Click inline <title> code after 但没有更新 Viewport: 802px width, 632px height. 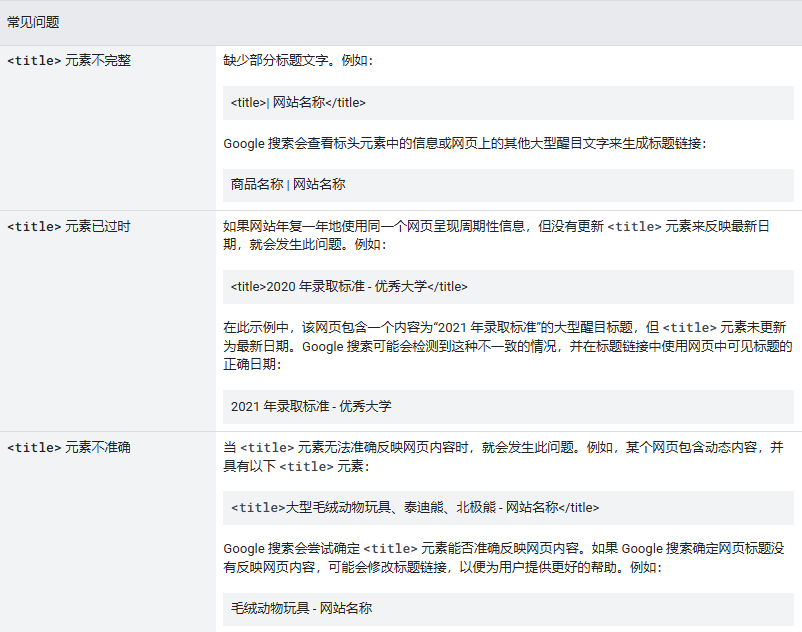coord(634,227)
